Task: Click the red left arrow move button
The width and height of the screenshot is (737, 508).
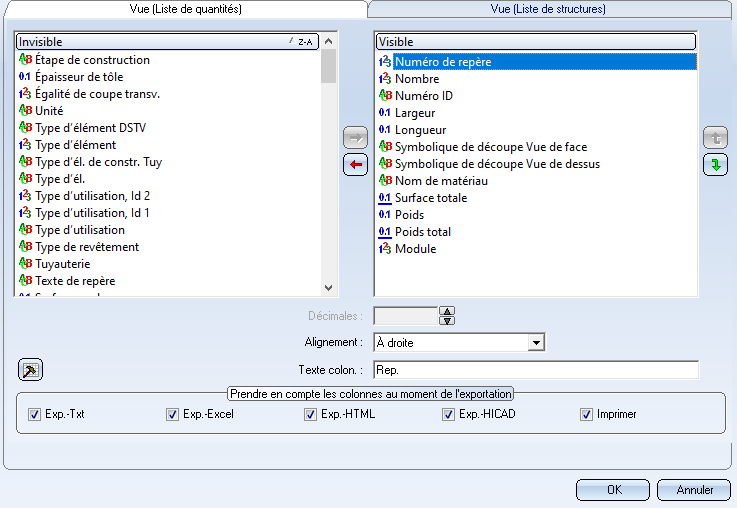Action: (355, 164)
